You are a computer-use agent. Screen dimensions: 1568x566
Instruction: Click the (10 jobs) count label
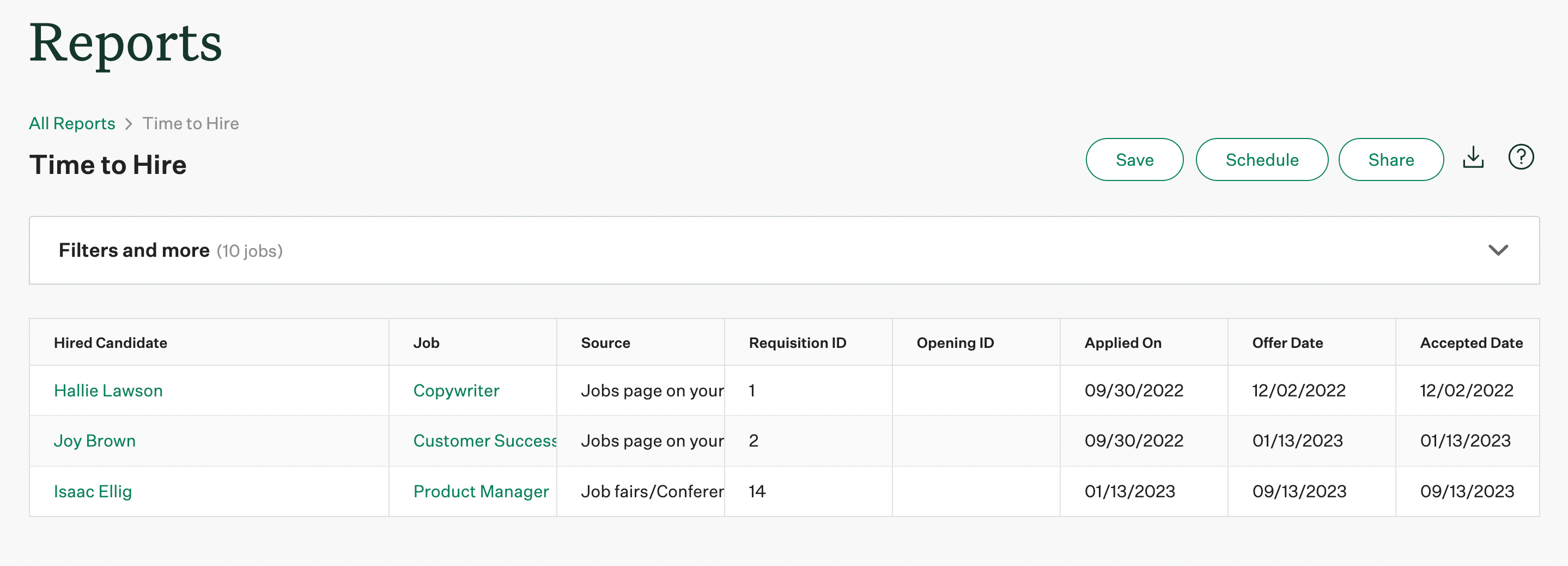pos(250,251)
